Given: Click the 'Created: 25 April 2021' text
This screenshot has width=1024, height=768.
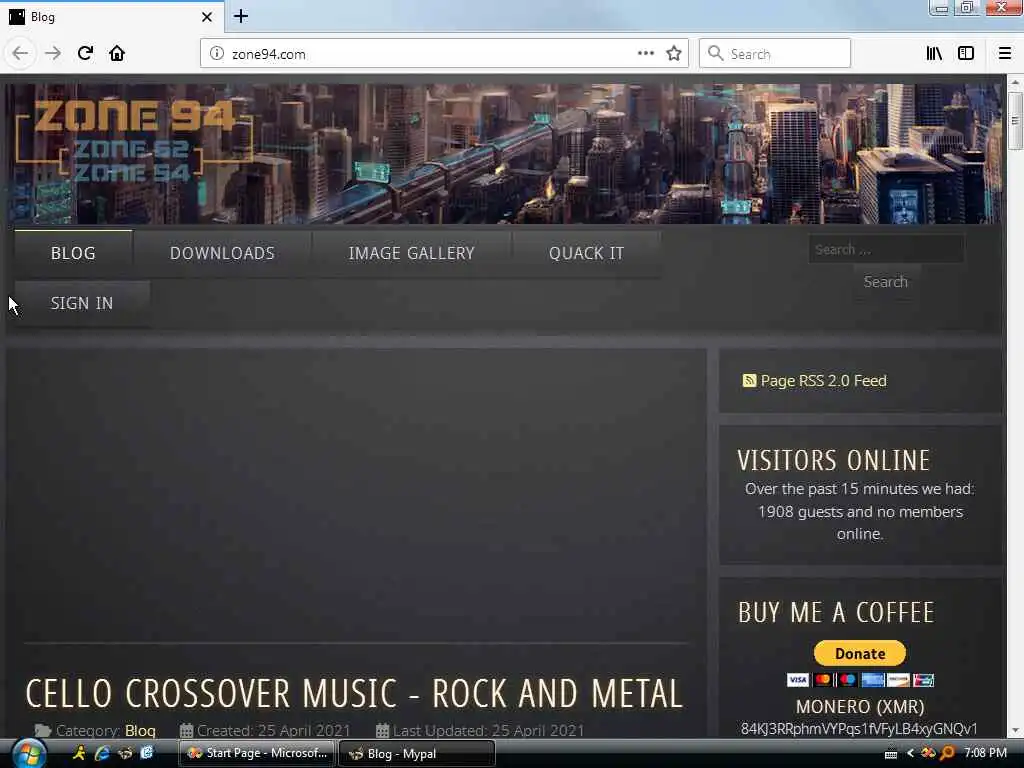Looking at the screenshot, I should (274, 731).
